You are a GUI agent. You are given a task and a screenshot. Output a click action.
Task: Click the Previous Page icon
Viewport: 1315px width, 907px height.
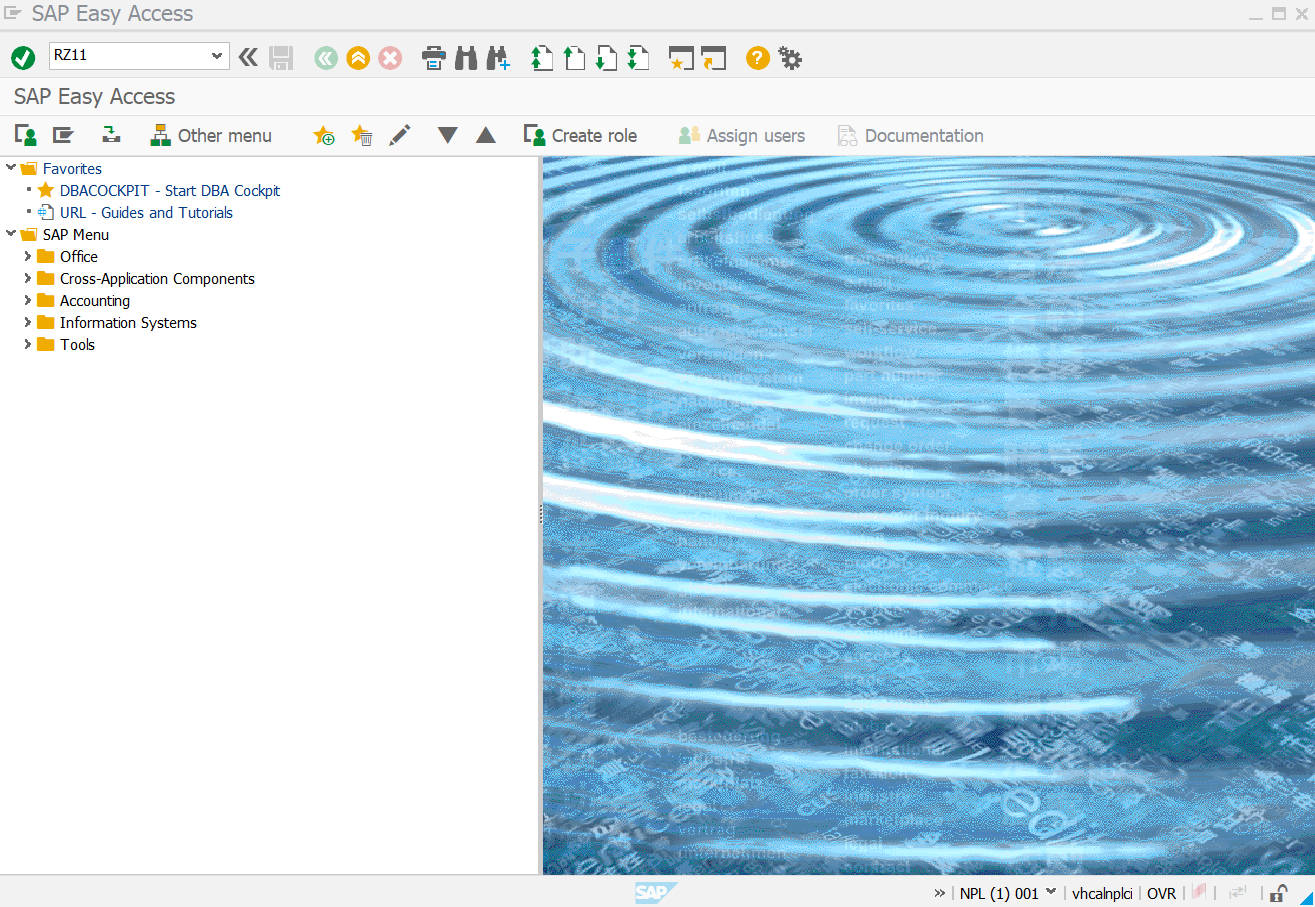(x=573, y=58)
